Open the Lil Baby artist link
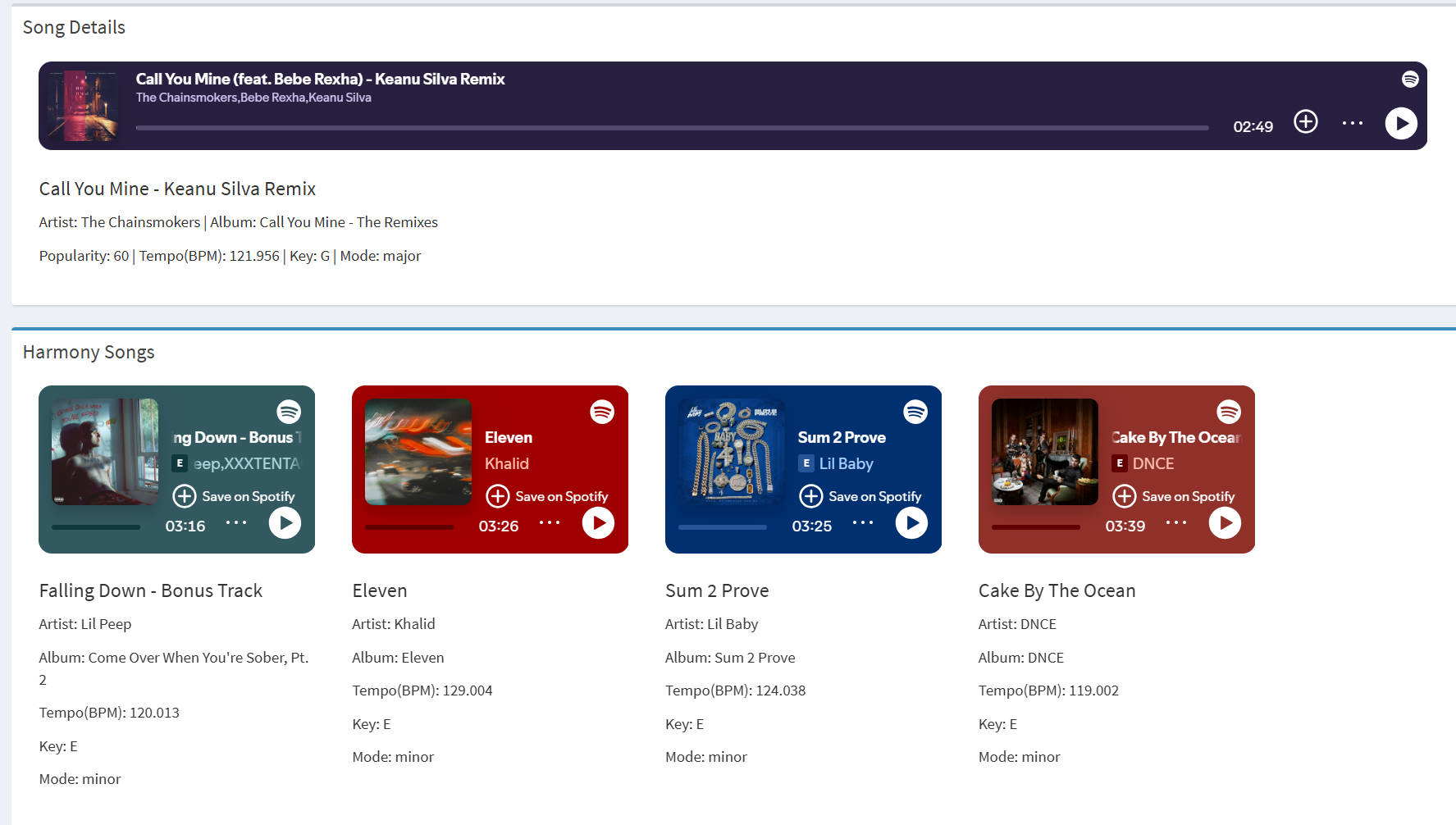This screenshot has width=1456, height=825. pos(846,463)
